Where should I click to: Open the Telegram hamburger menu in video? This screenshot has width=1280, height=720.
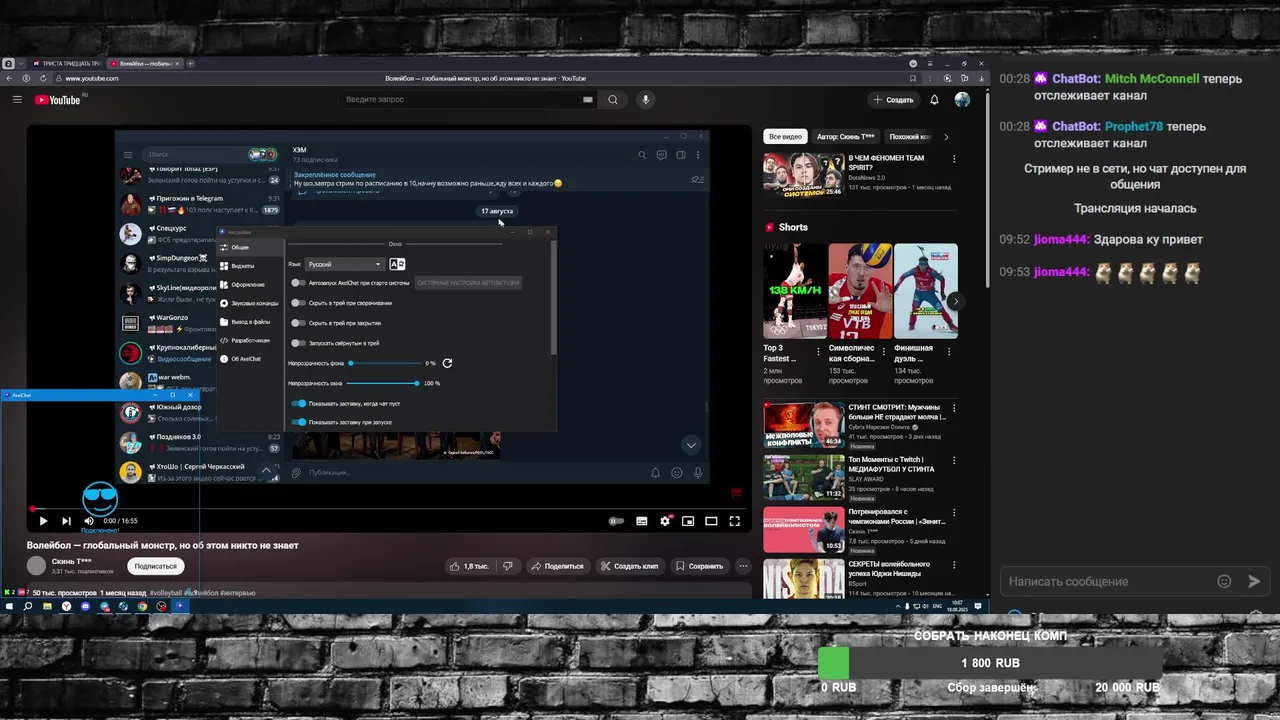[x=128, y=155]
